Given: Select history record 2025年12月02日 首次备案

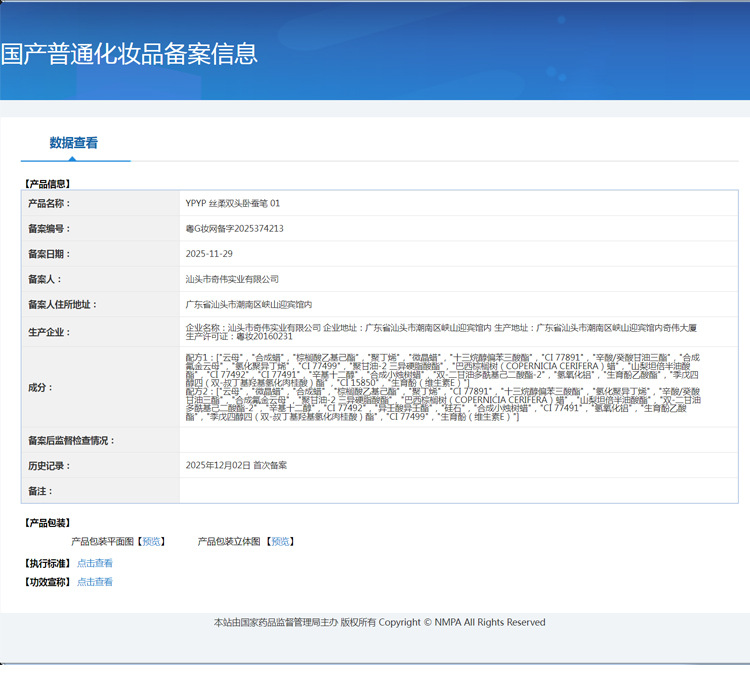Looking at the screenshot, I should (236, 465).
